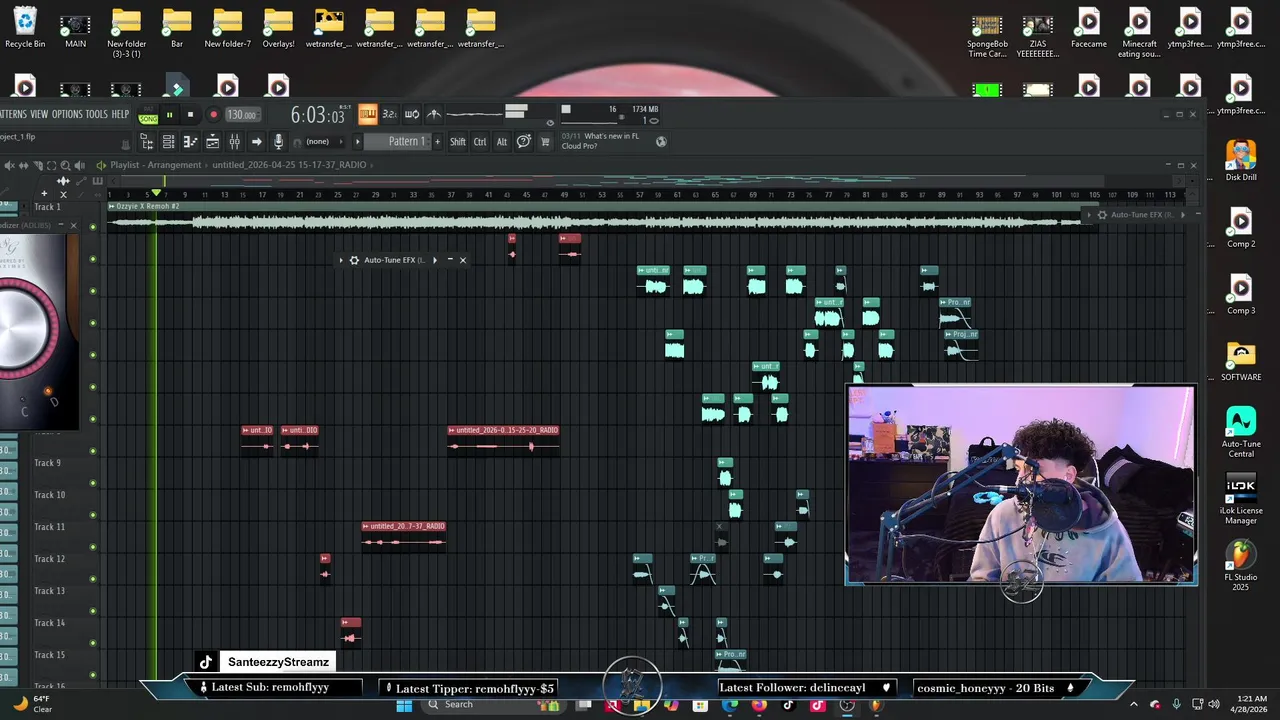
Task: Open the Piano Roll icon
Action: (190, 141)
